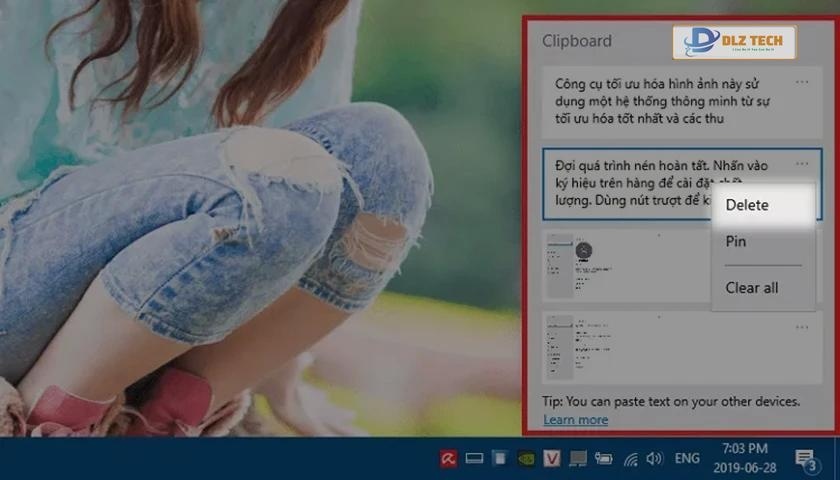Click the gray monitor tray icon
Screen dimensions: 840x480
(x=578, y=459)
